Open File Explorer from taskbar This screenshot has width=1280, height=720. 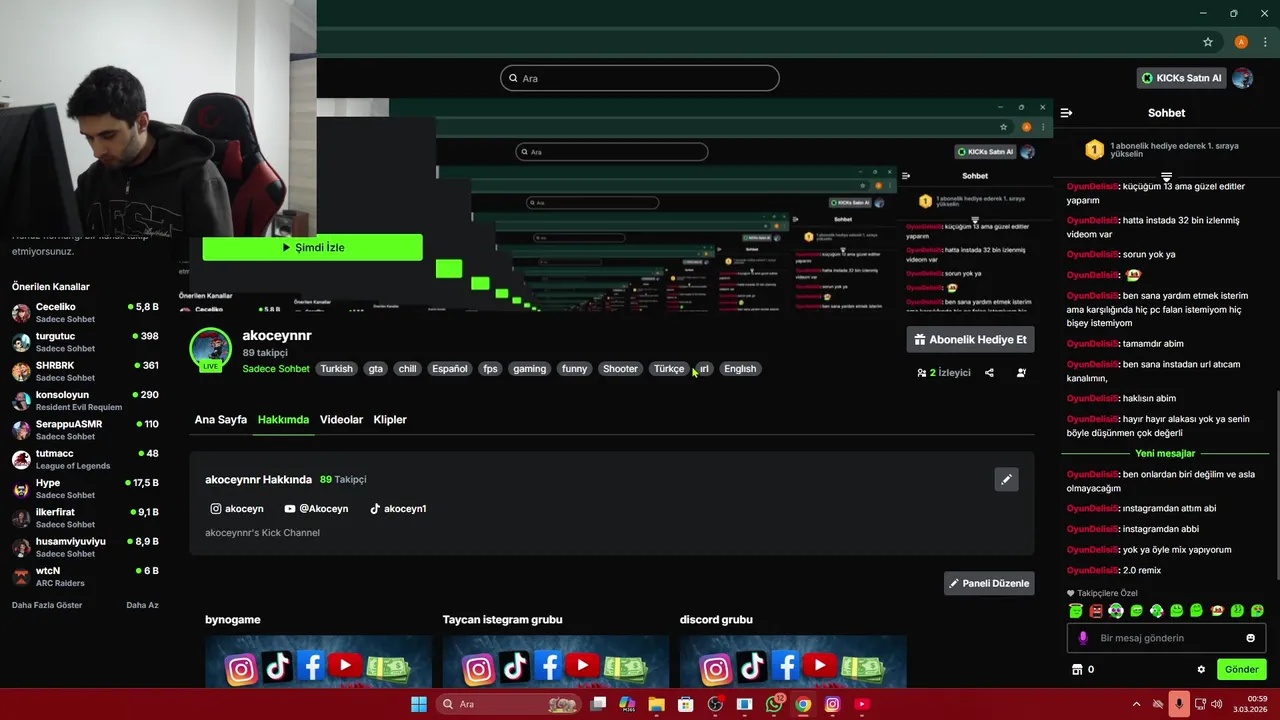coord(656,704)
